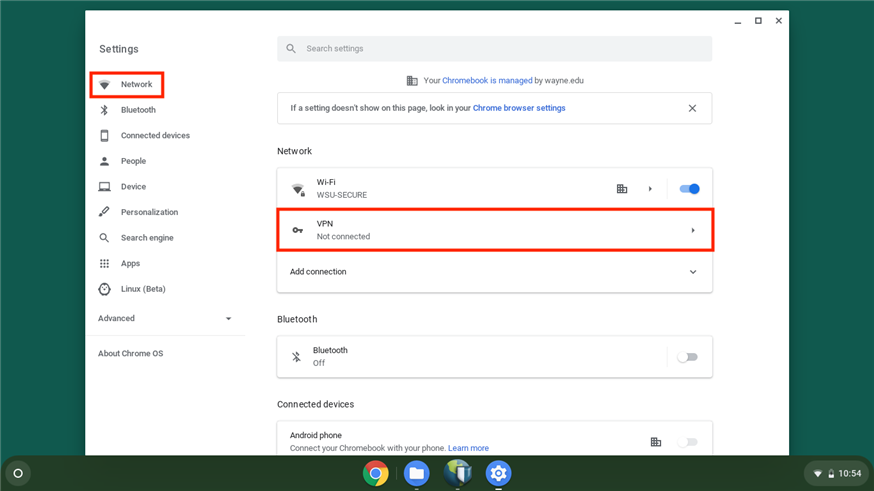The height and width of the screenshot is (491, 874).
Task: Open the launcher circle button
Action: point(18,473)
